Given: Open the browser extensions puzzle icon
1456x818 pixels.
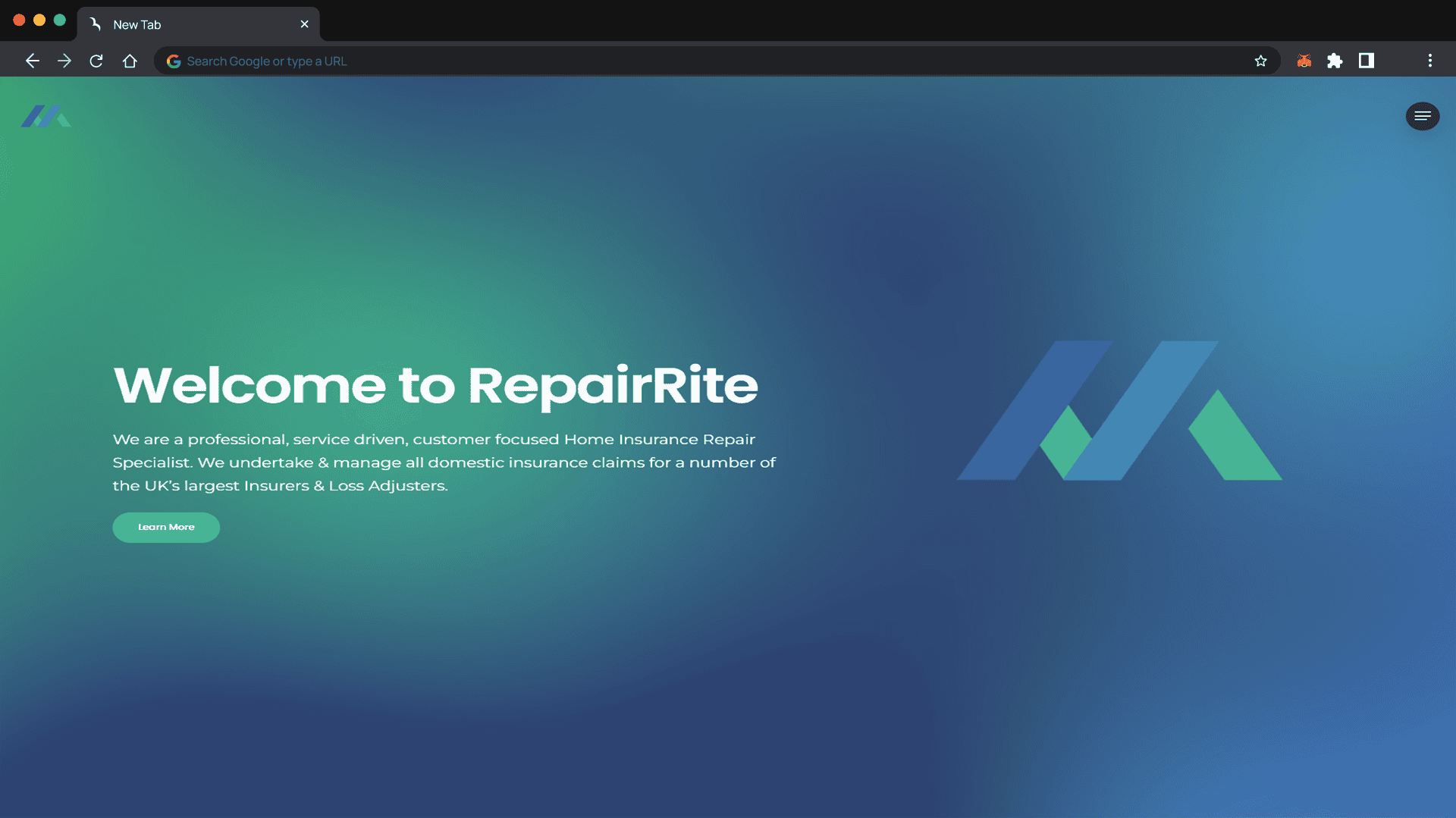Looking at the screenshot, I should click(x=1335, y=61).
